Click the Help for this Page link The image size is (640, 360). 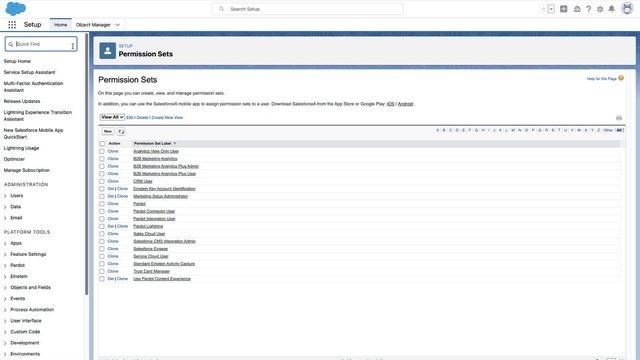[602, 78]
